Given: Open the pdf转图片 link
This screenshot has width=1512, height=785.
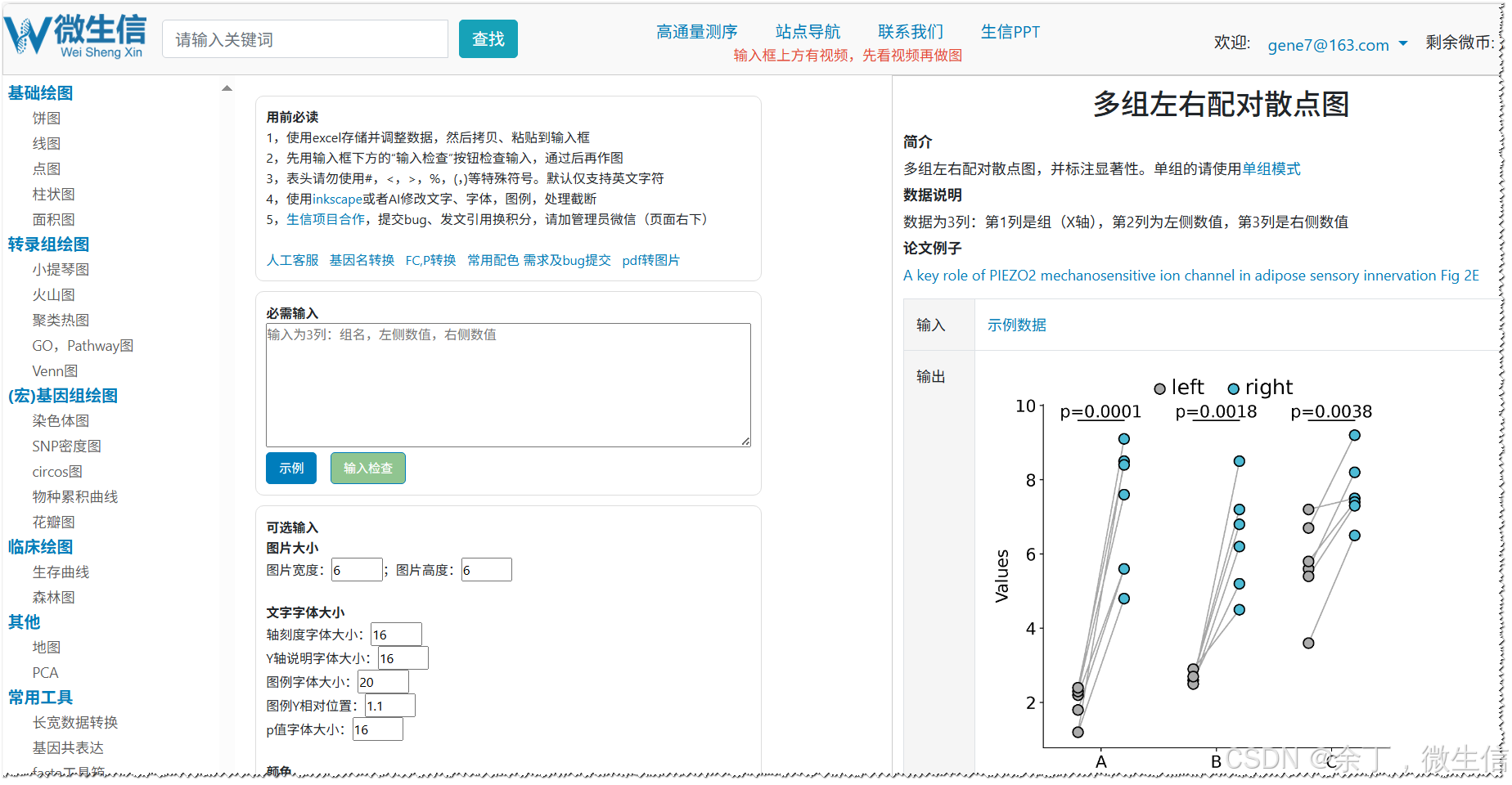Looking at the screenshot, I should click(x=651, y=260).
